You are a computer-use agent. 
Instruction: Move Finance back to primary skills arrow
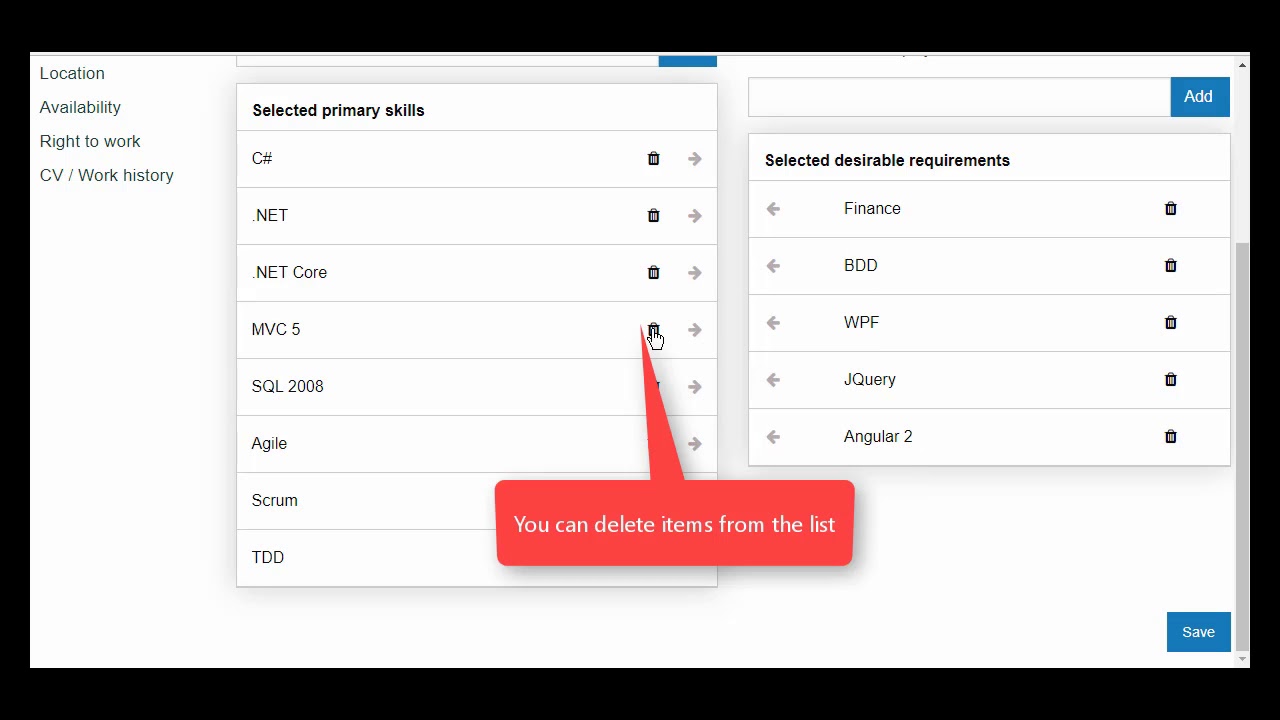click(x=773, y=209)
